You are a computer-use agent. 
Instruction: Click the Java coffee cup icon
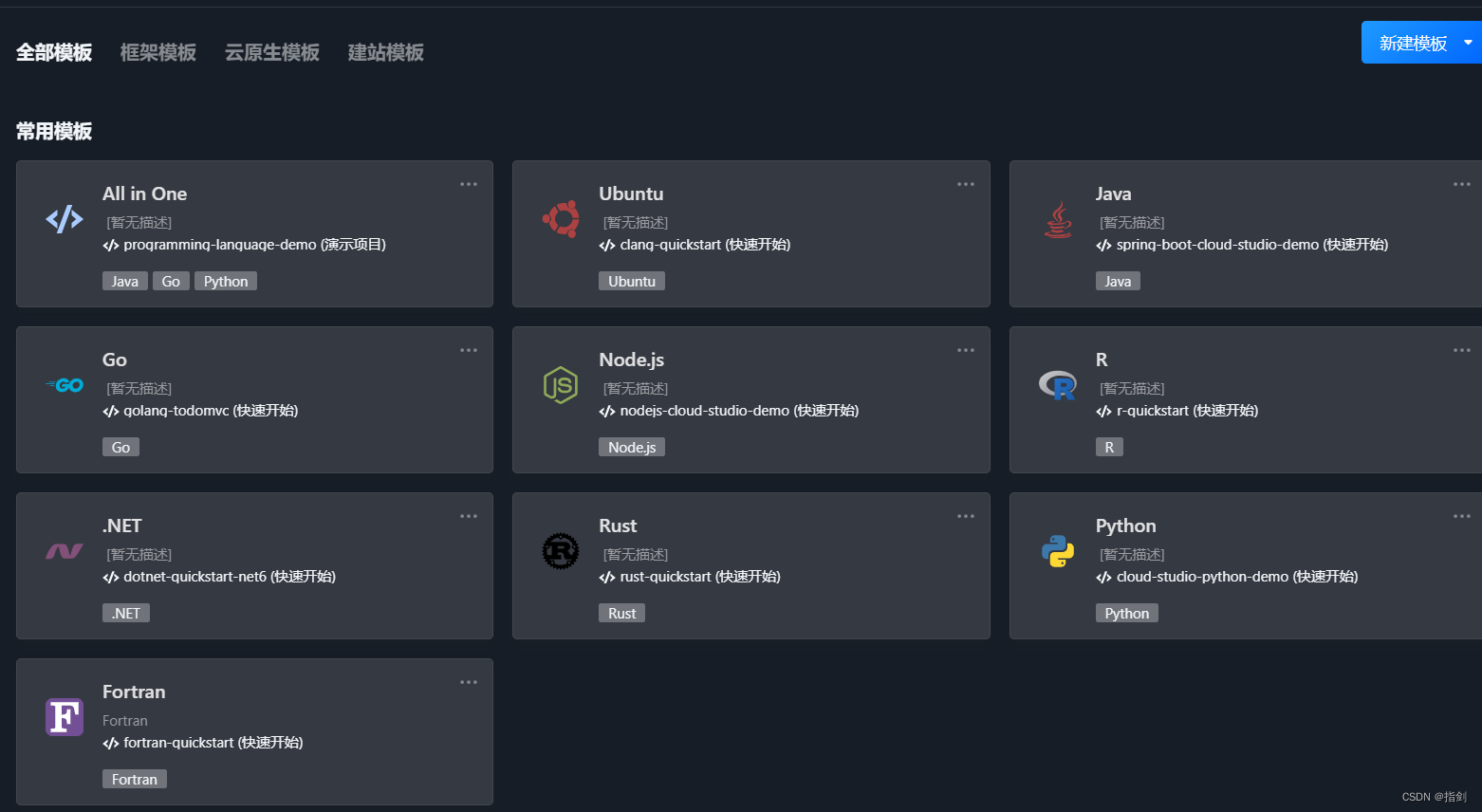[x=1058, y=219]
